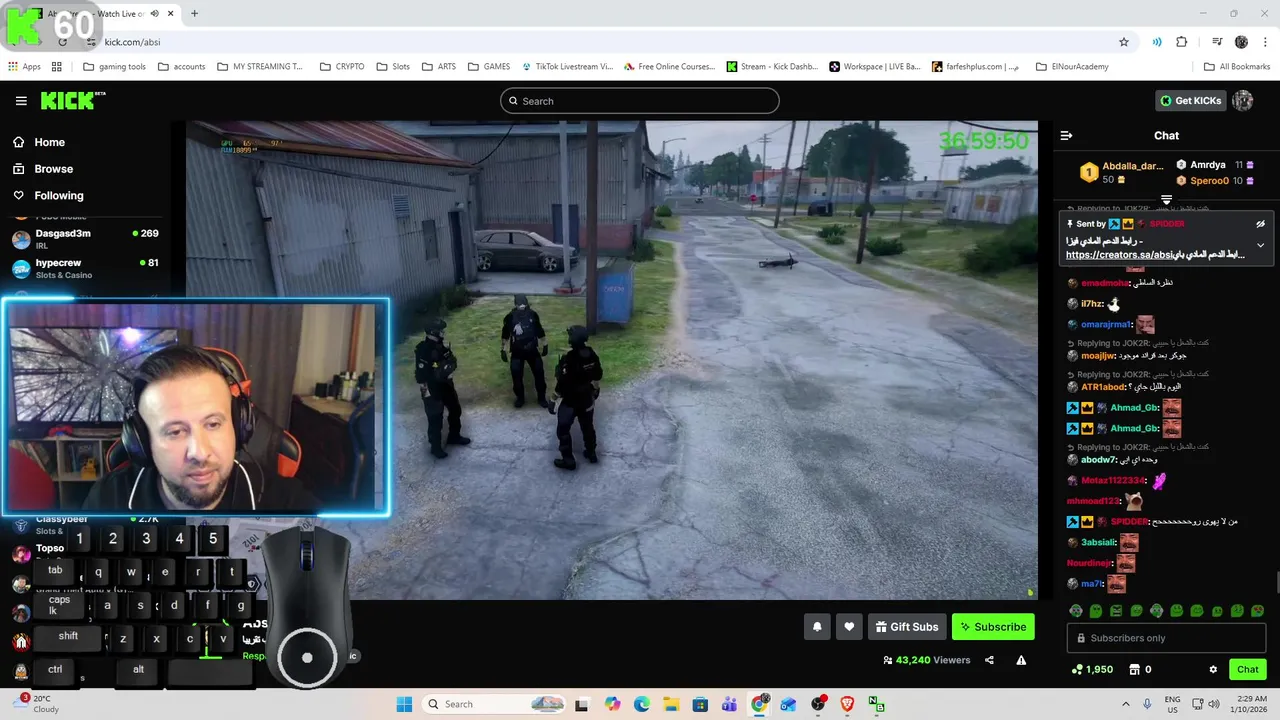Open MY STREAMING bookmark folder

click(x=260, y=67)
